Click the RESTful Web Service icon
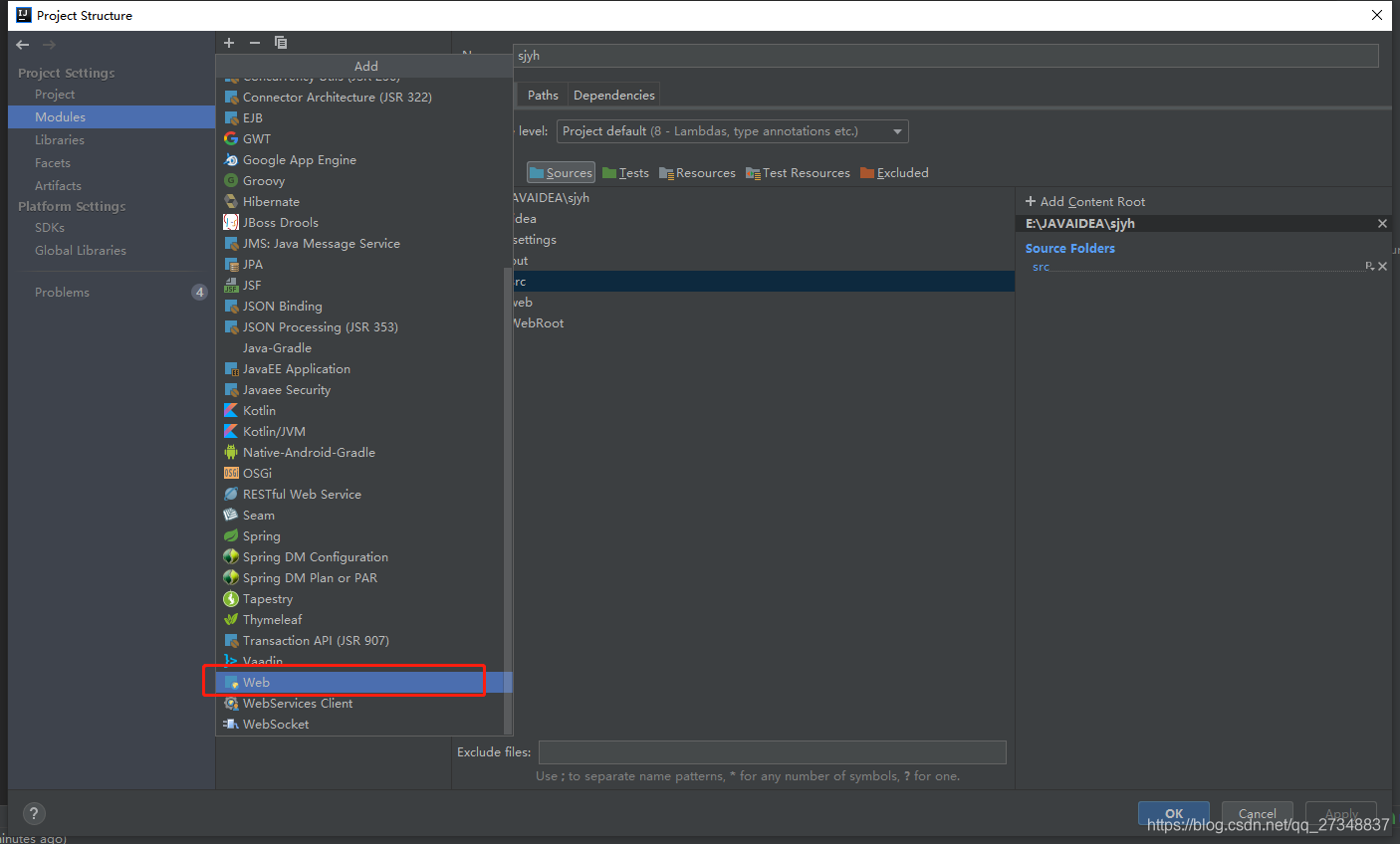 231,494
